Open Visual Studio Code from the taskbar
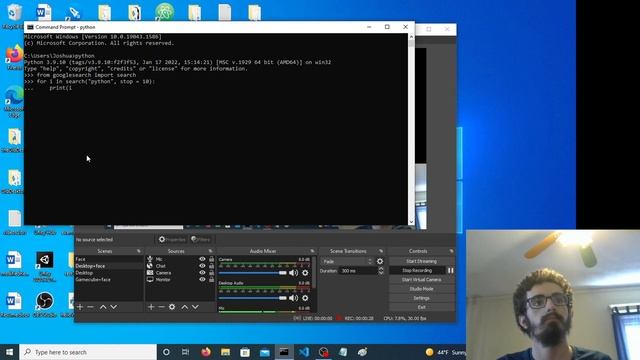The width and height of the screenshot is (640, 360). (x=304, y=352)
